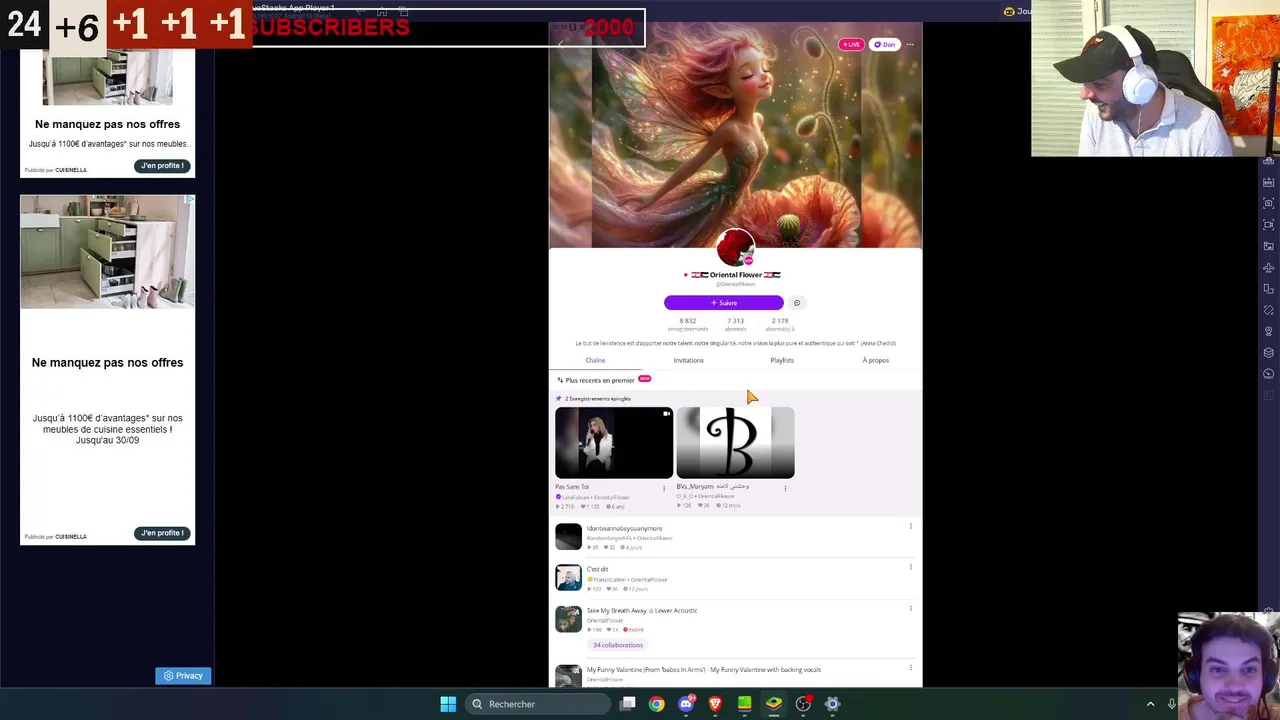Screen dimensions: 1280x720
Task: Click the LIVE badge on the profile banner
Action: coord(851,44)
